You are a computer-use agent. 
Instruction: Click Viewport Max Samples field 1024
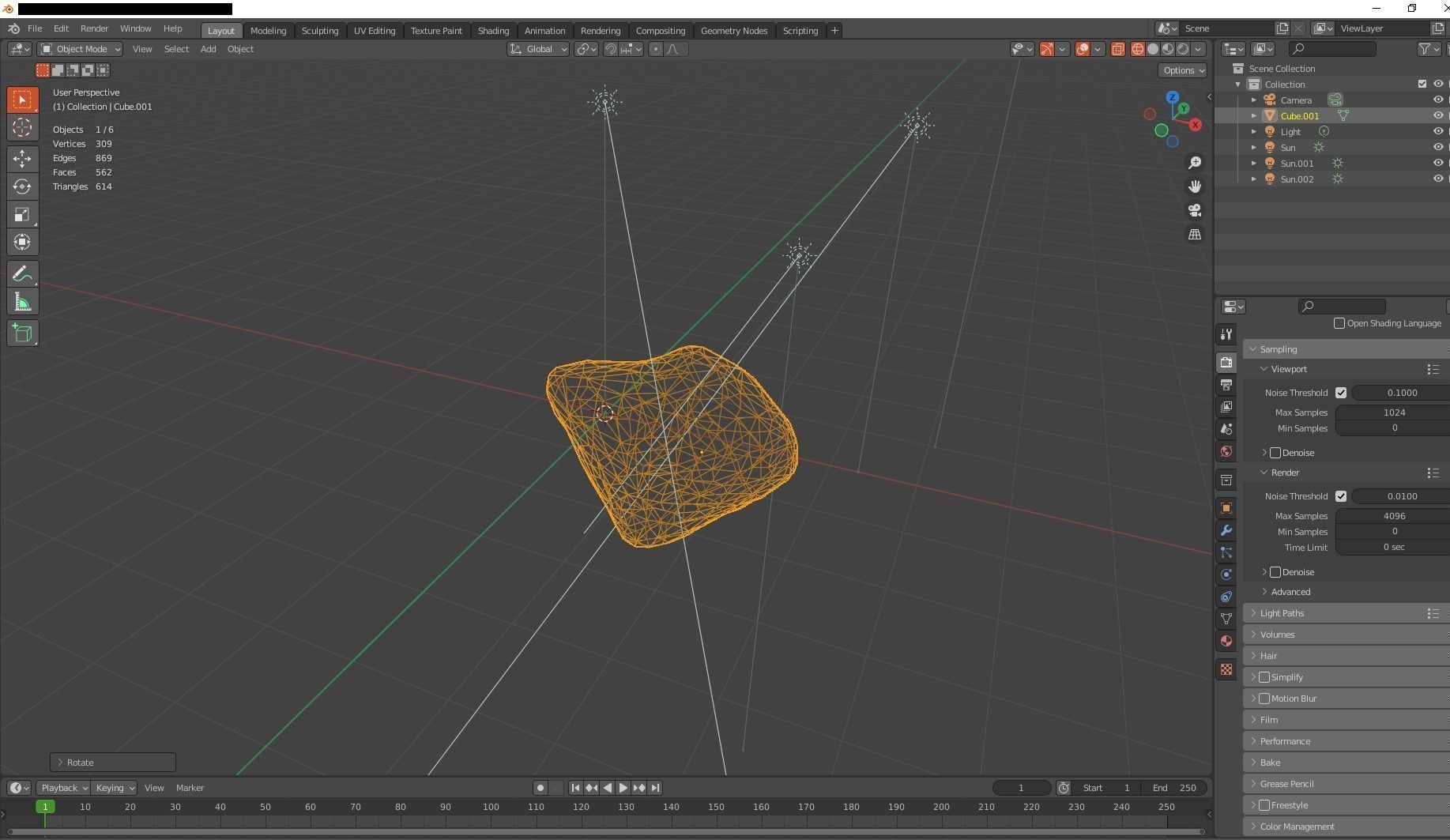point(1393,412)
